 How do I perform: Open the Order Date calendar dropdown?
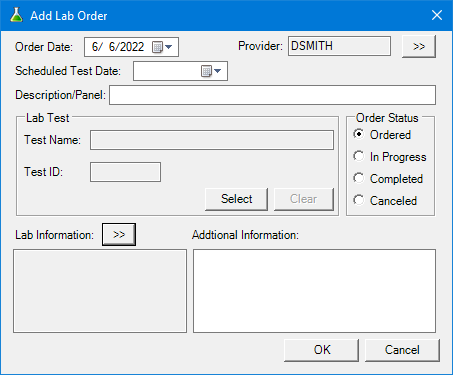point(169,47)
